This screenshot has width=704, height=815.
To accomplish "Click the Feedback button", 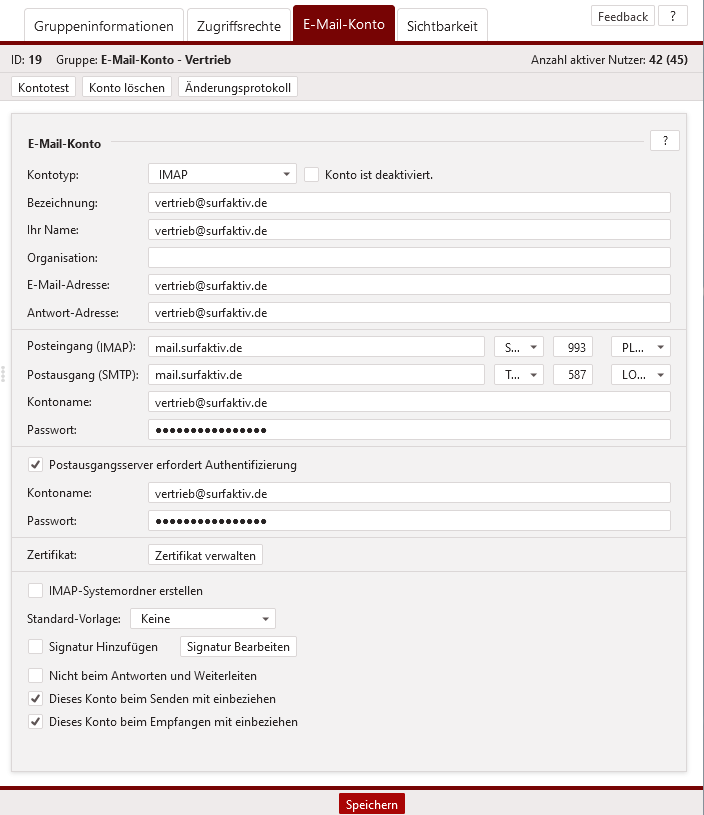I will (622, 16).
